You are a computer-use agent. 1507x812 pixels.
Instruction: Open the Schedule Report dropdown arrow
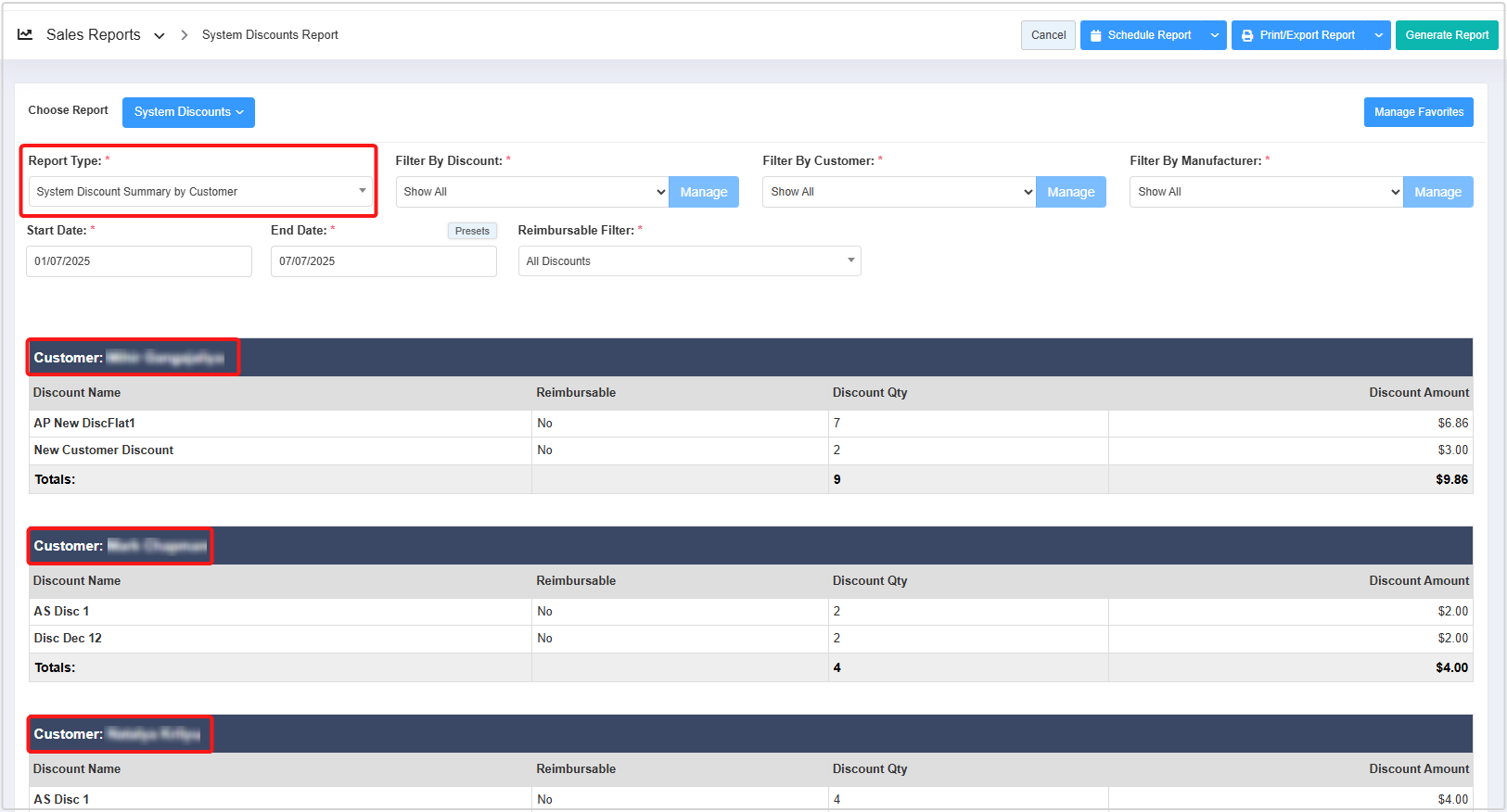(x=1214, y=35)
